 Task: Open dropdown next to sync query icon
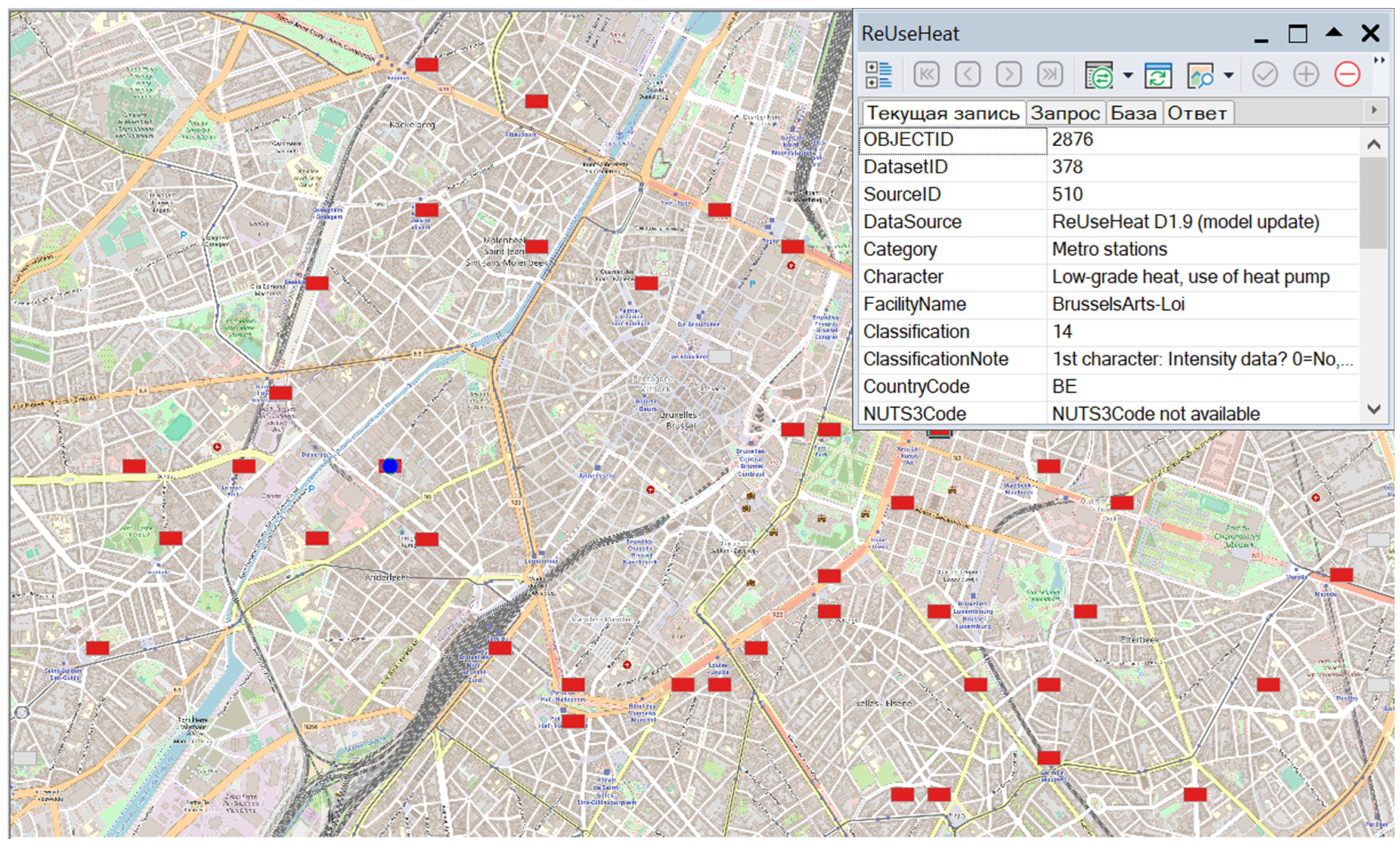click(1128, 75)
